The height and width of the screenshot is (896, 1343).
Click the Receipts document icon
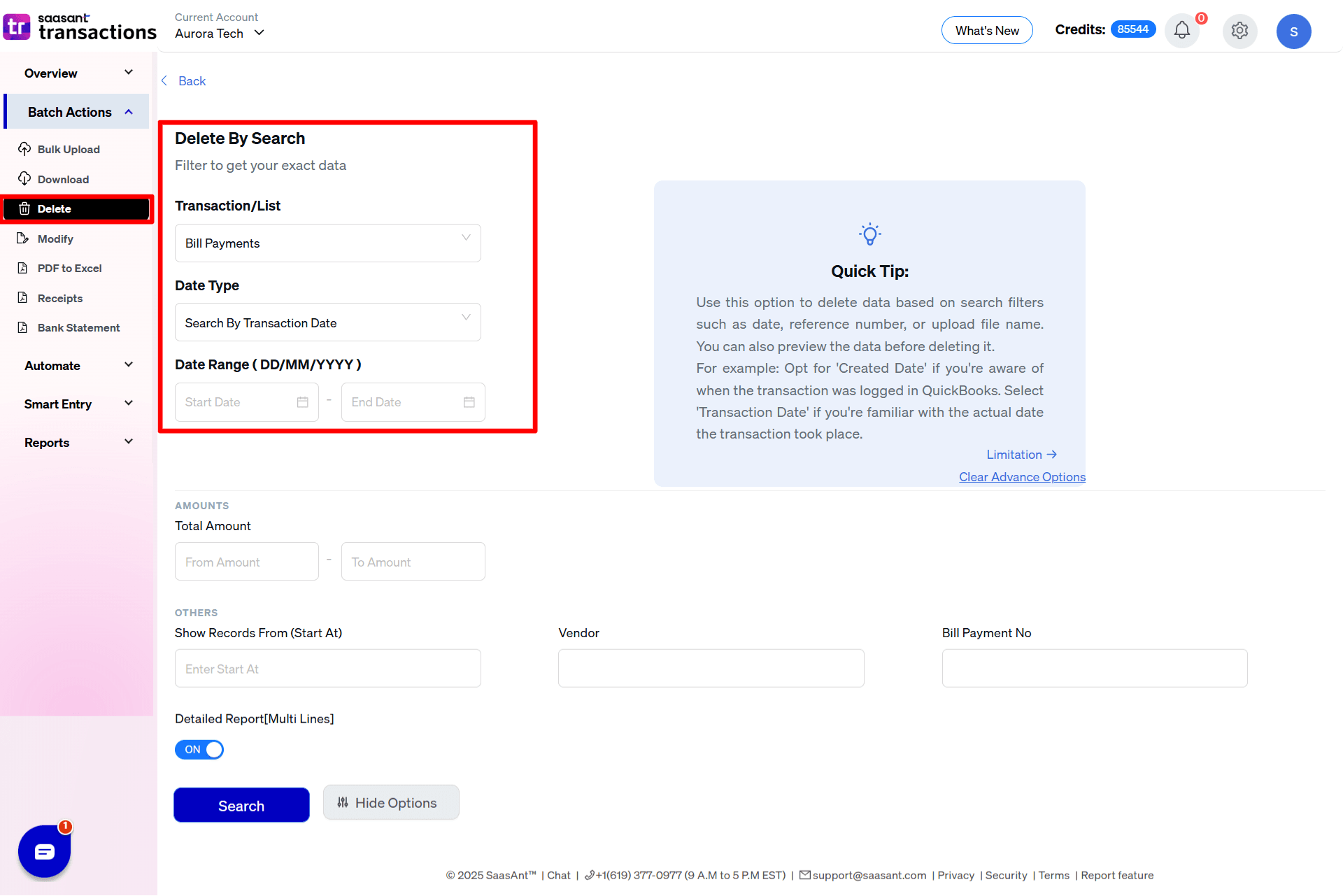23,298
